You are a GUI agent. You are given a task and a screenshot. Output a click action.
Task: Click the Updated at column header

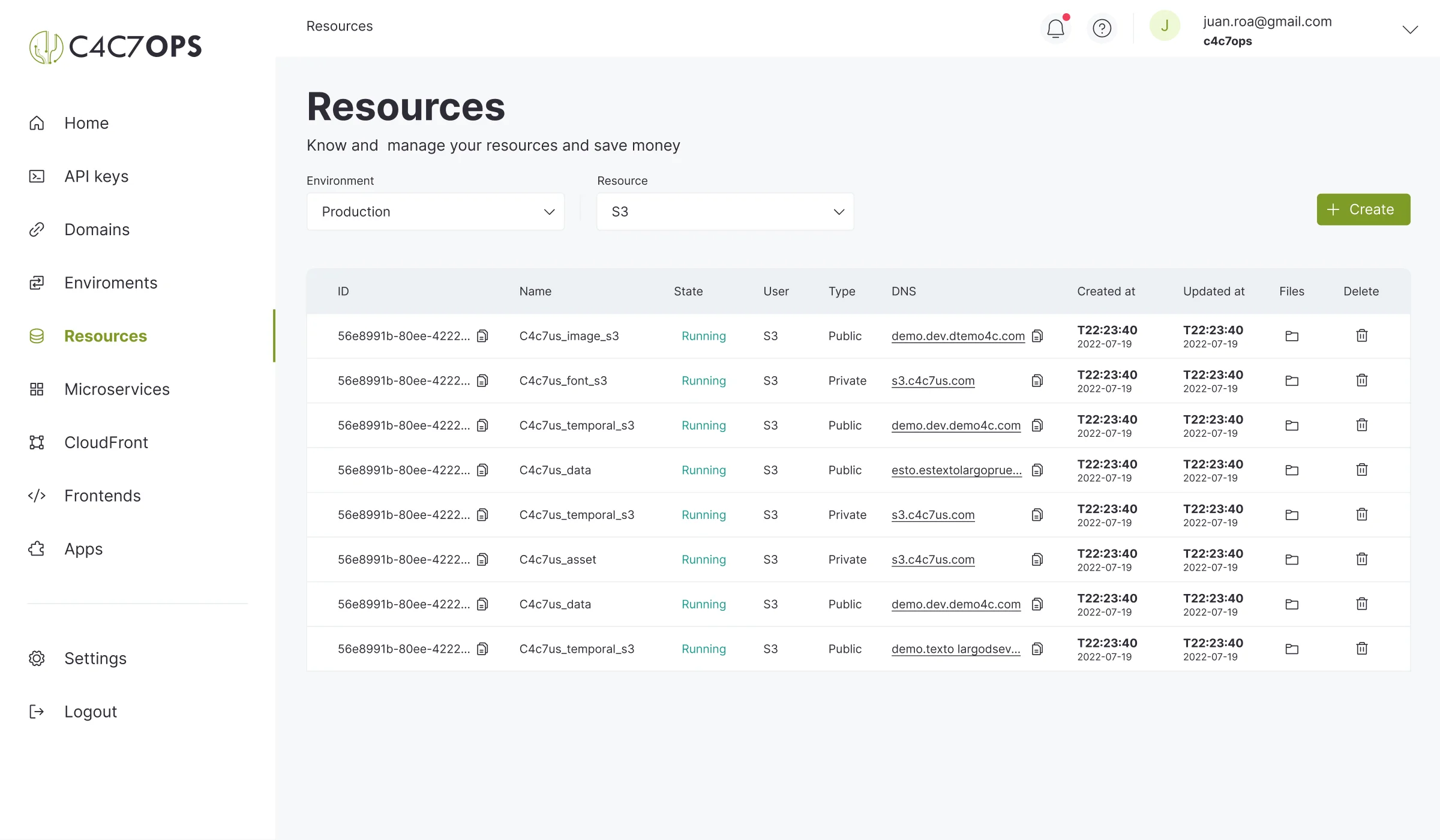1214,291
